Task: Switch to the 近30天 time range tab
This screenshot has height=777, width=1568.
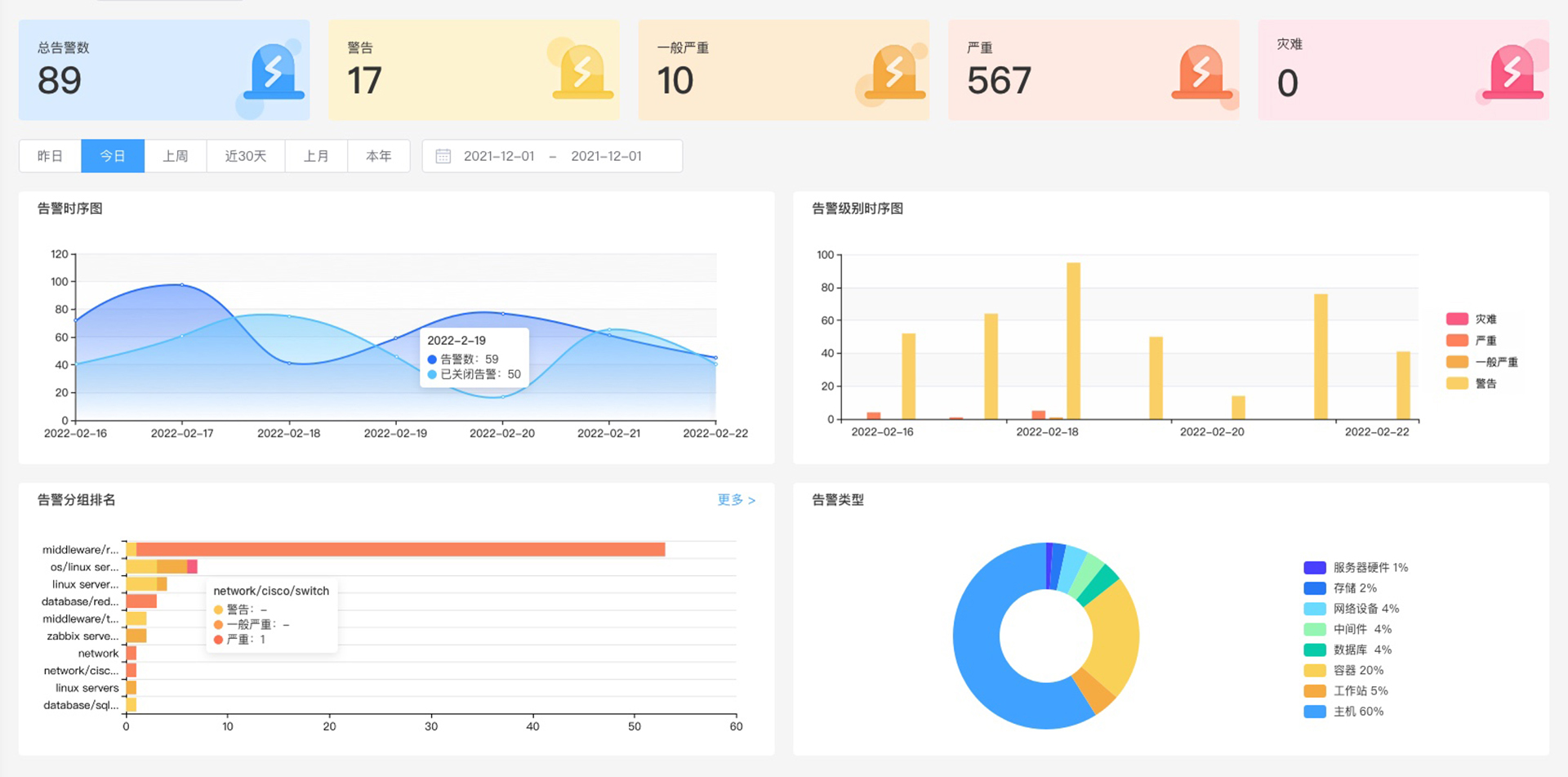Action: (246, 156)
